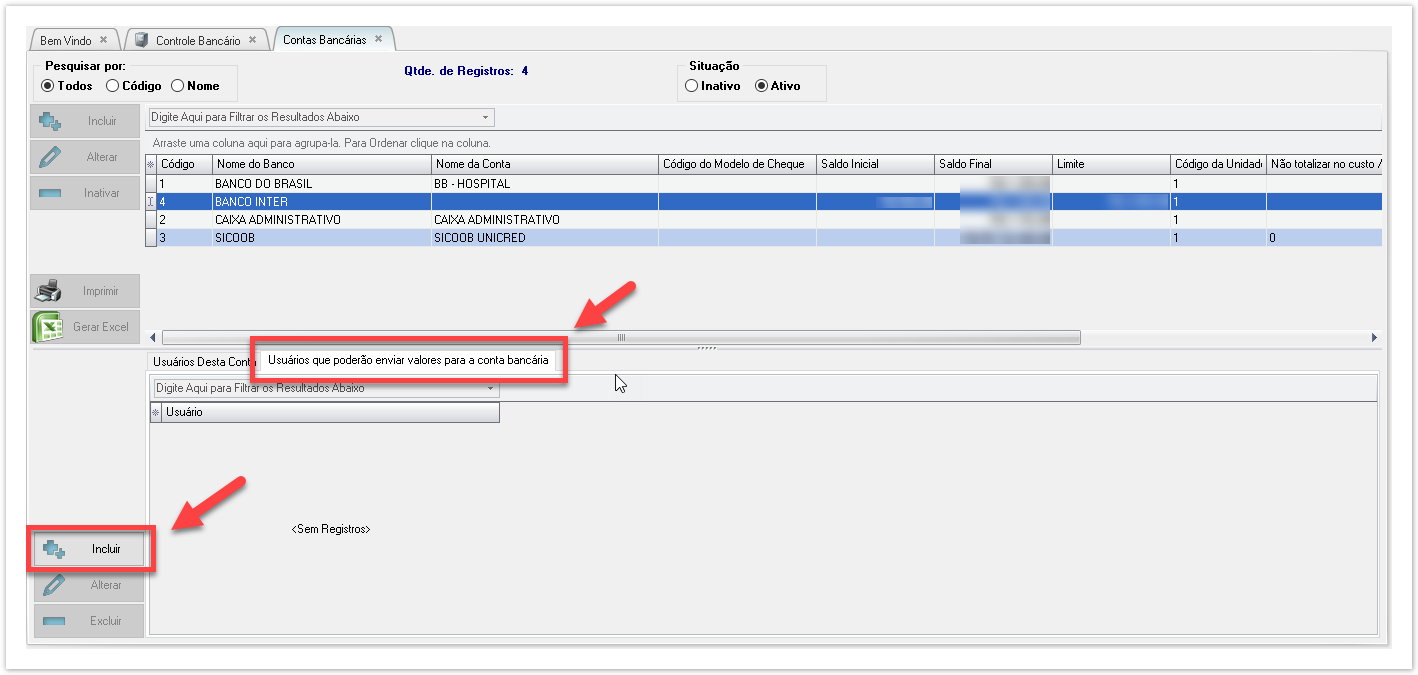Screen dimensions: 1418x675
Task: Select the Nome search radio button
Action: 178,86
